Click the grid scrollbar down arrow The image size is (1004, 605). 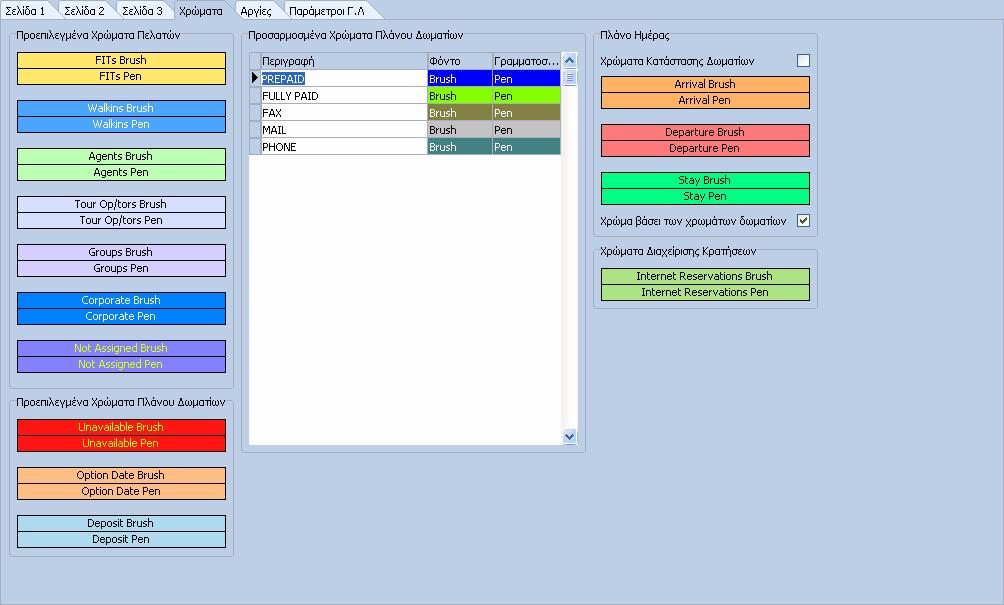click(x=569, y=437)
